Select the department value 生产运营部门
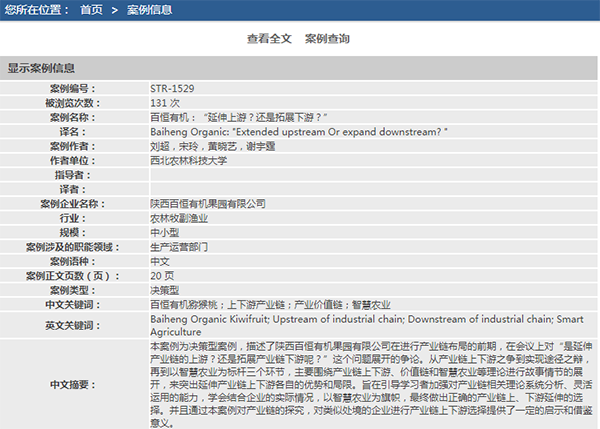 180,246
